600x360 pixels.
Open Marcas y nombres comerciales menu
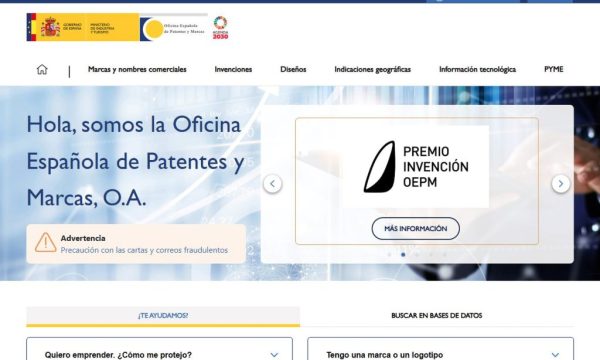click(x=137, y=69)
